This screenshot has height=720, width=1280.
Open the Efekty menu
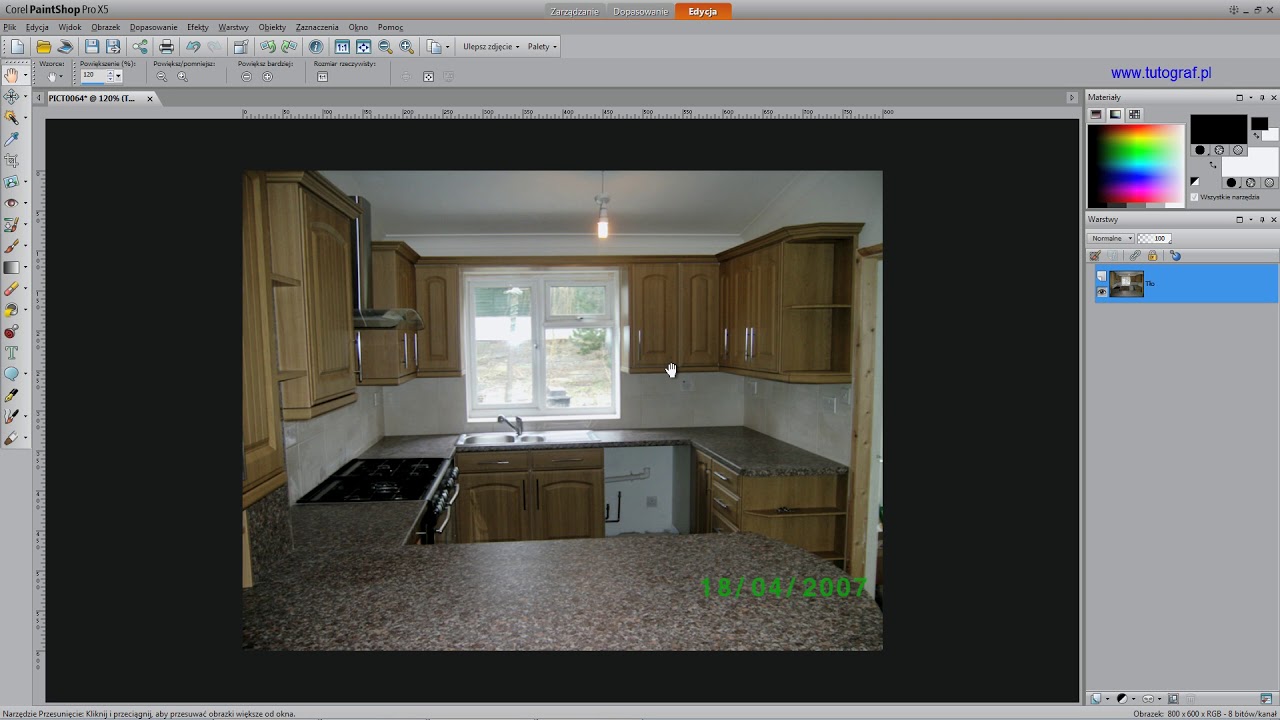pyautogui.click(x=198, y=27)
